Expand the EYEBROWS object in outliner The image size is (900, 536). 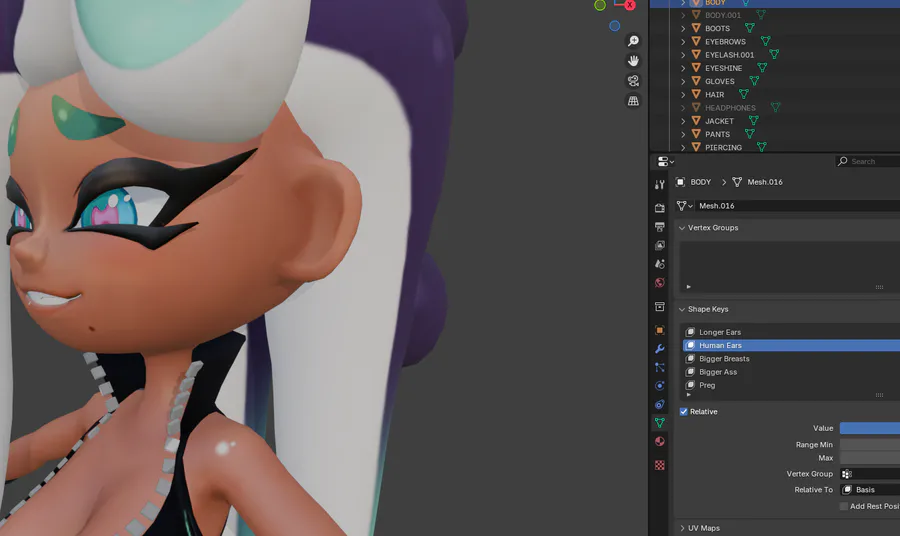(x=683, y=41)
